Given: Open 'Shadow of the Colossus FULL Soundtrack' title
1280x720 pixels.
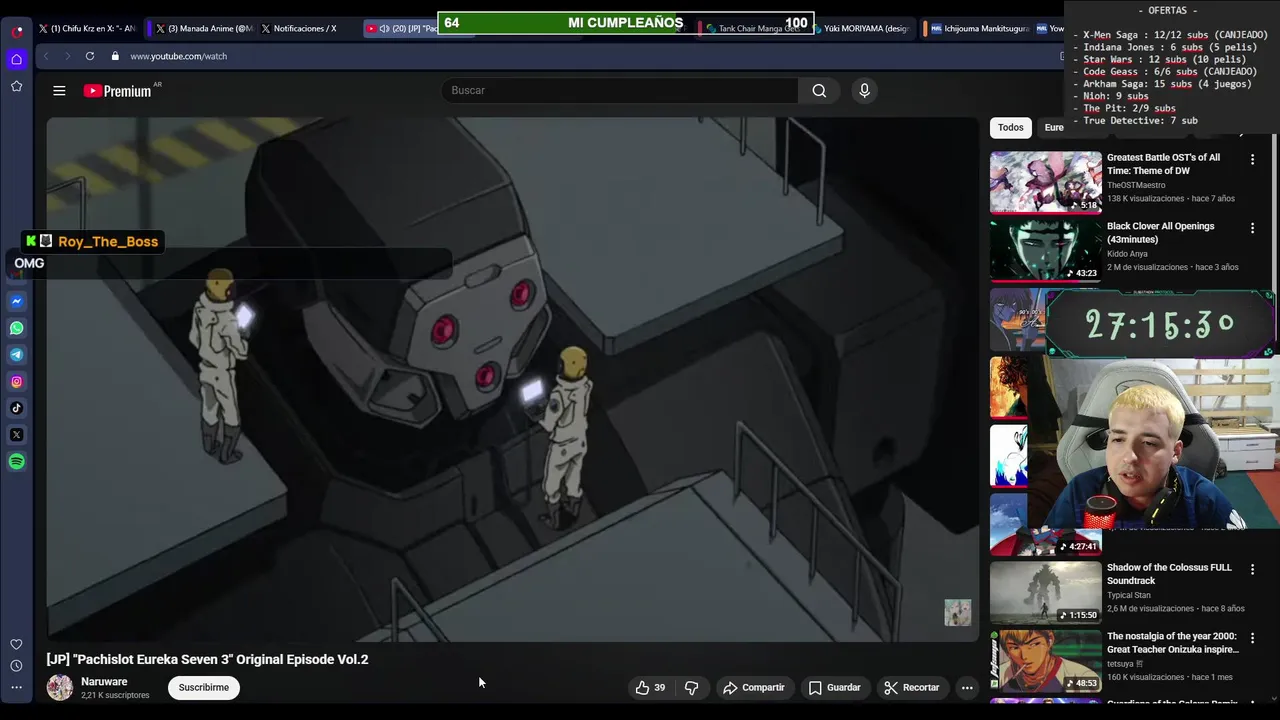Looking at the screenshot, I should coord(1169,574).
